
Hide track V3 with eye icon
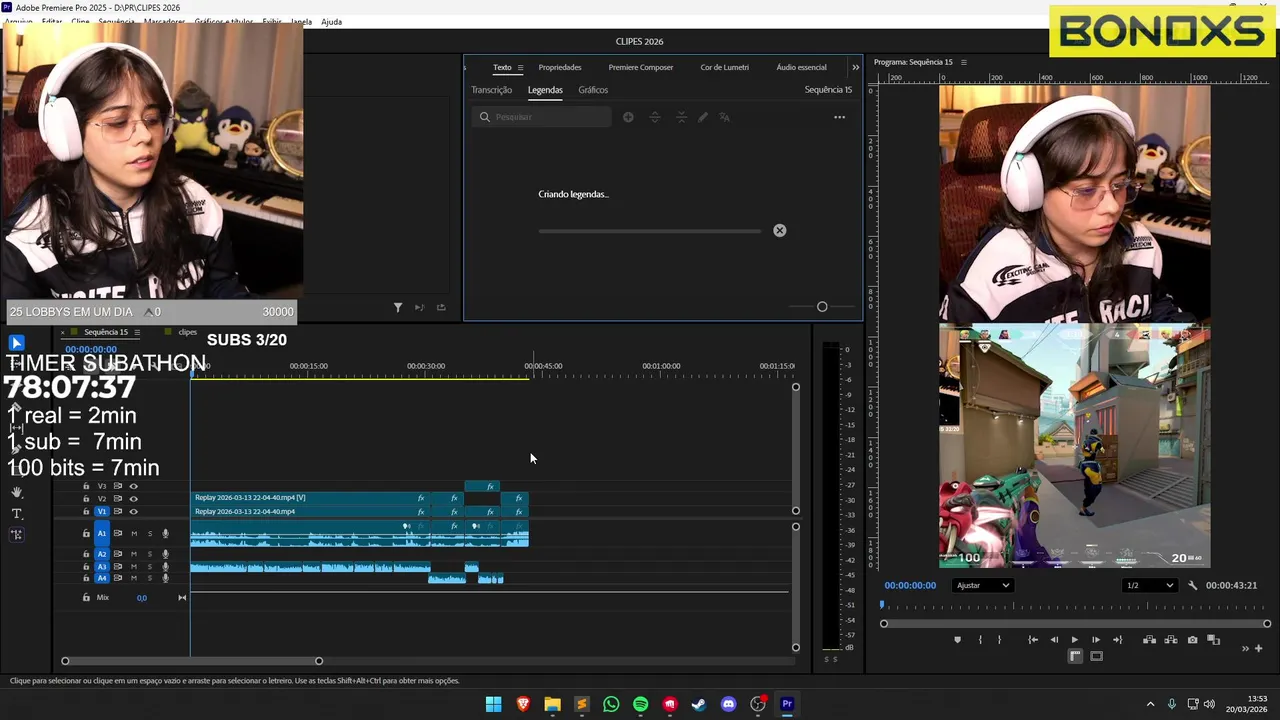click(x=133, y=487)
